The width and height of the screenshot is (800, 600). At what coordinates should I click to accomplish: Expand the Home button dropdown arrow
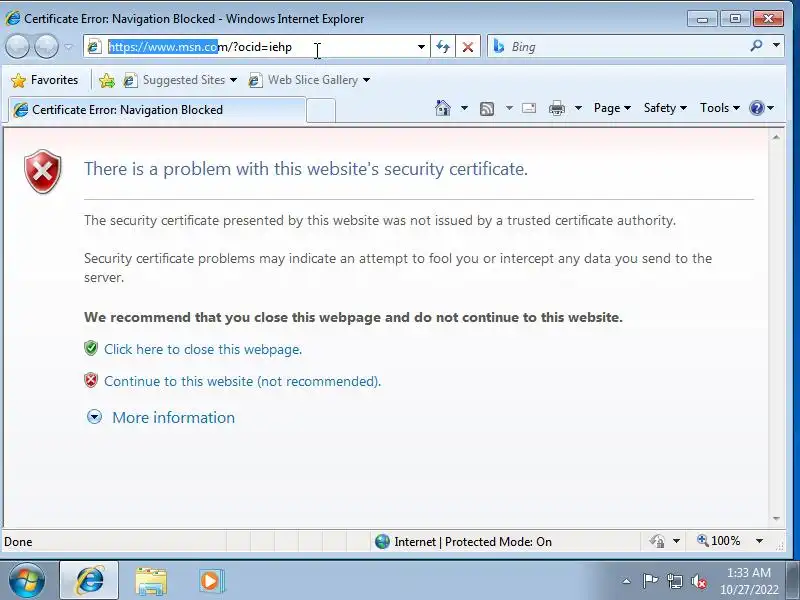click(464, 108)
